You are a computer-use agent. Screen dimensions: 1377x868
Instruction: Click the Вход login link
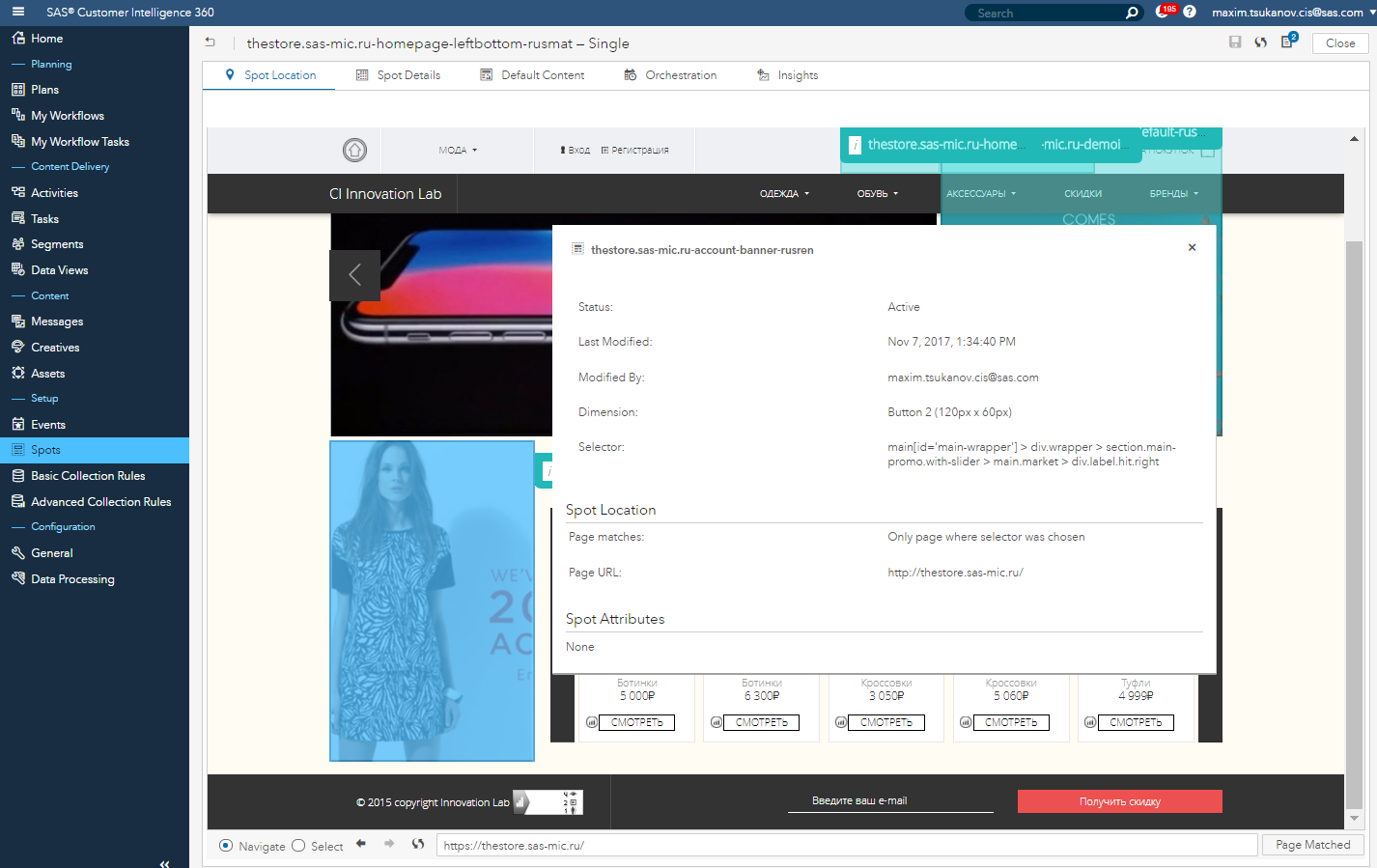(575, 150)
